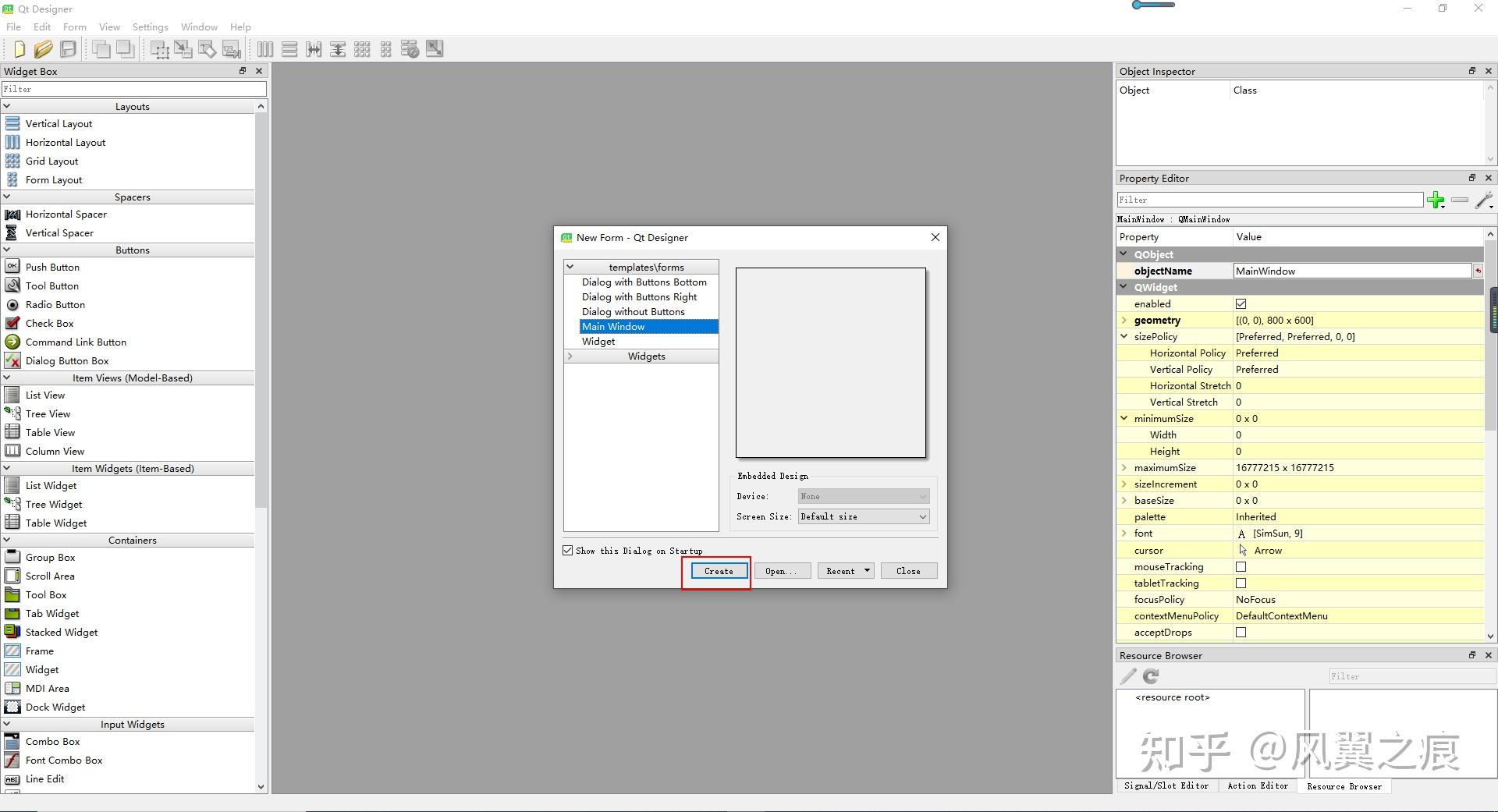The height and width of the screenshot is (812, 1498).
Task: Add a dynamic property with the green plus
Action: point(1436,200)
